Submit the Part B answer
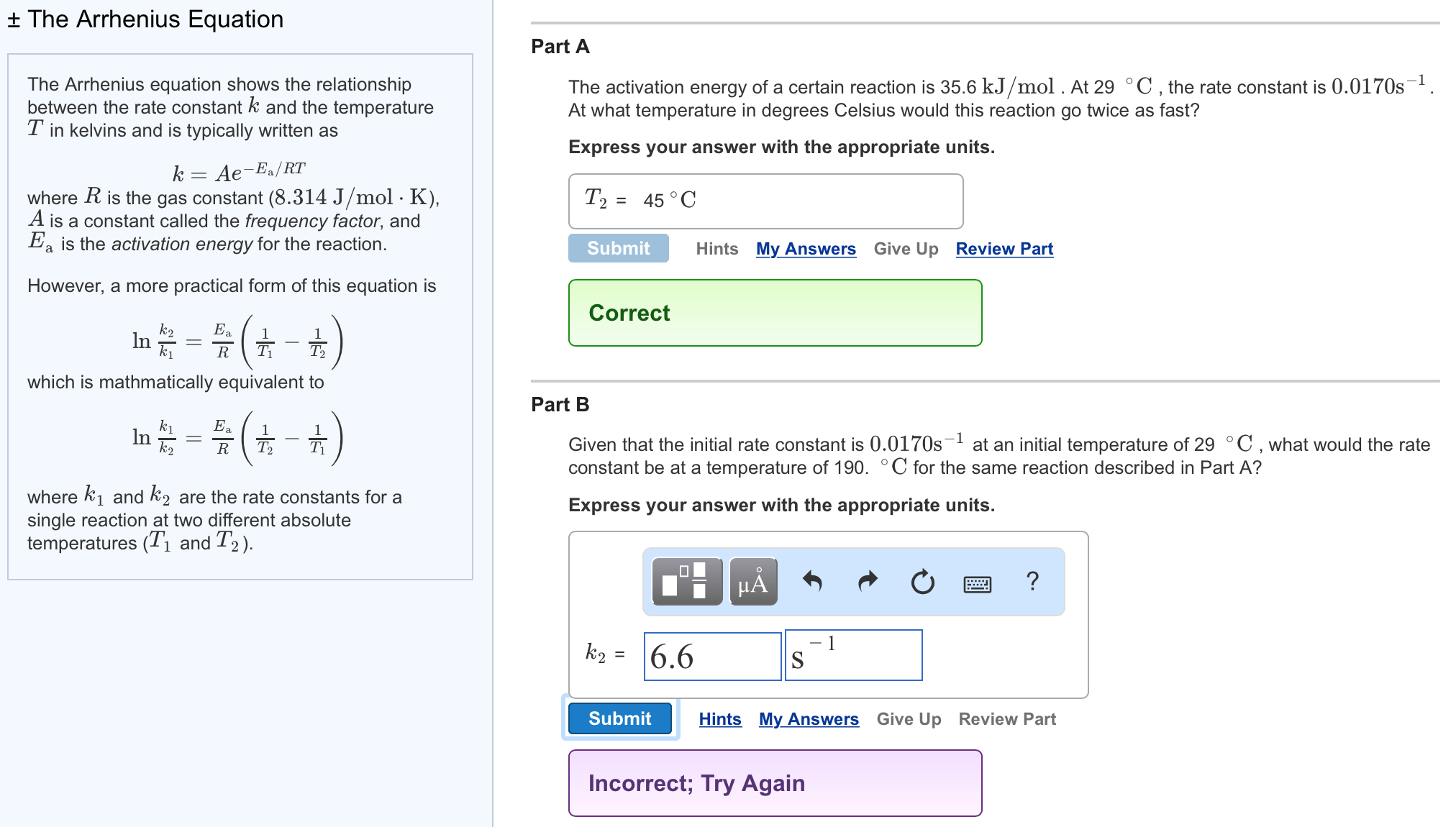The width and height of the screenshot is (1456, 827). (x=619, y=718)
